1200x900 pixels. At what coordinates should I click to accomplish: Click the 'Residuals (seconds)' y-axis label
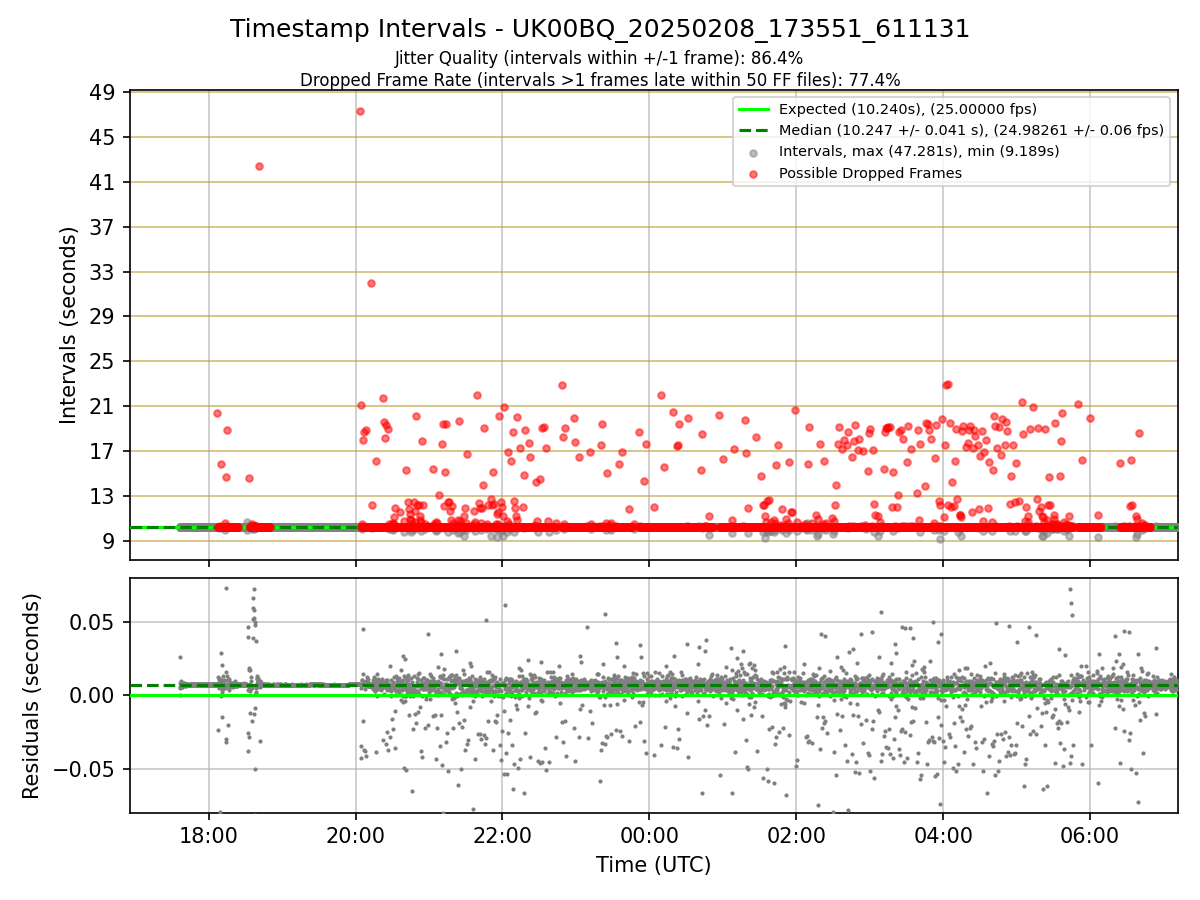31,696
